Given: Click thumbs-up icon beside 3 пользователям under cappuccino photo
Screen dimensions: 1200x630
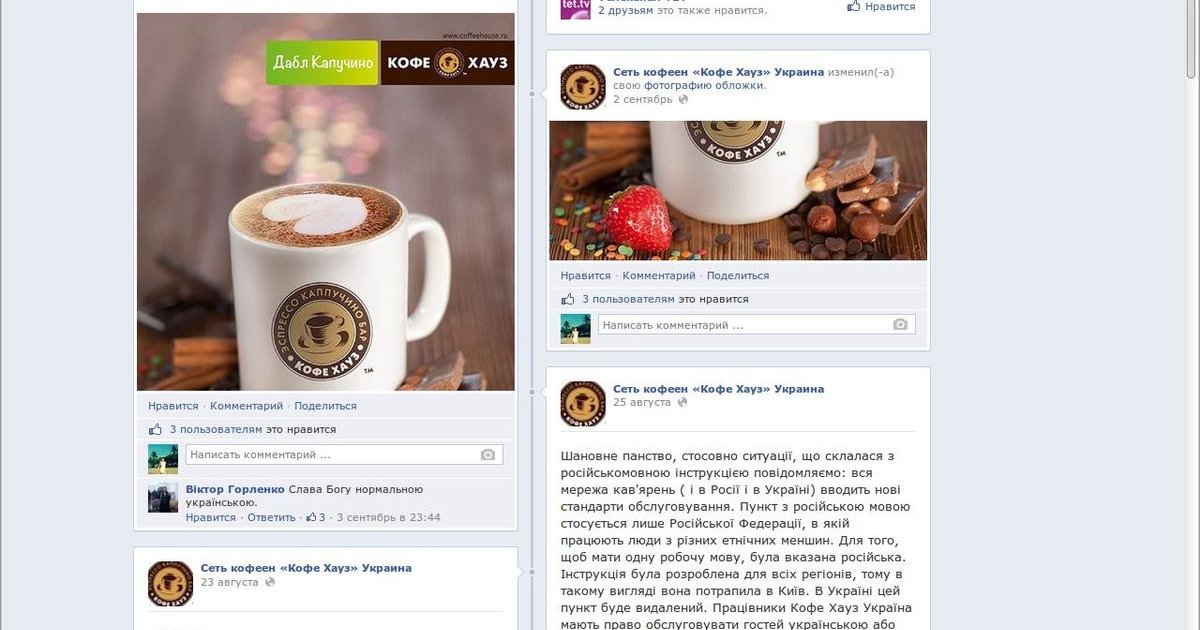Looking at the screenshot, I should click(x=155, y=429).
